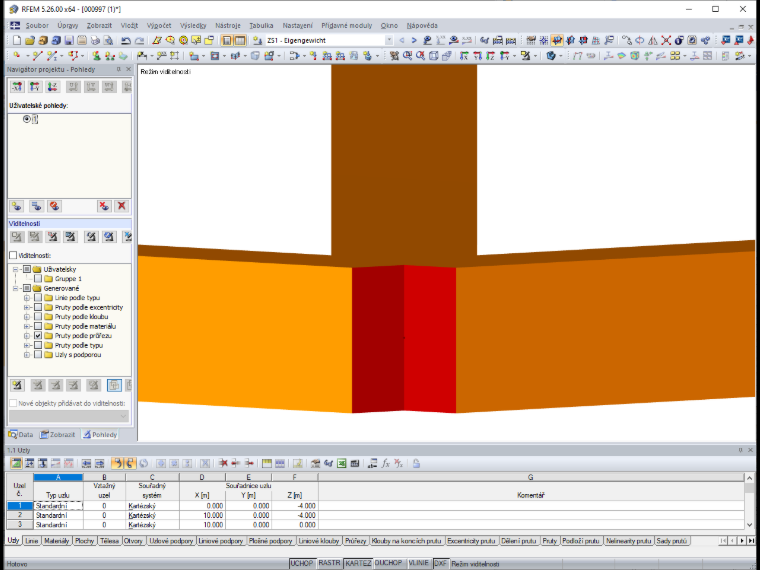Click the Excel export icon in table toolbar
This screenshot has width=760, height=570.
[x=342, y=463]
